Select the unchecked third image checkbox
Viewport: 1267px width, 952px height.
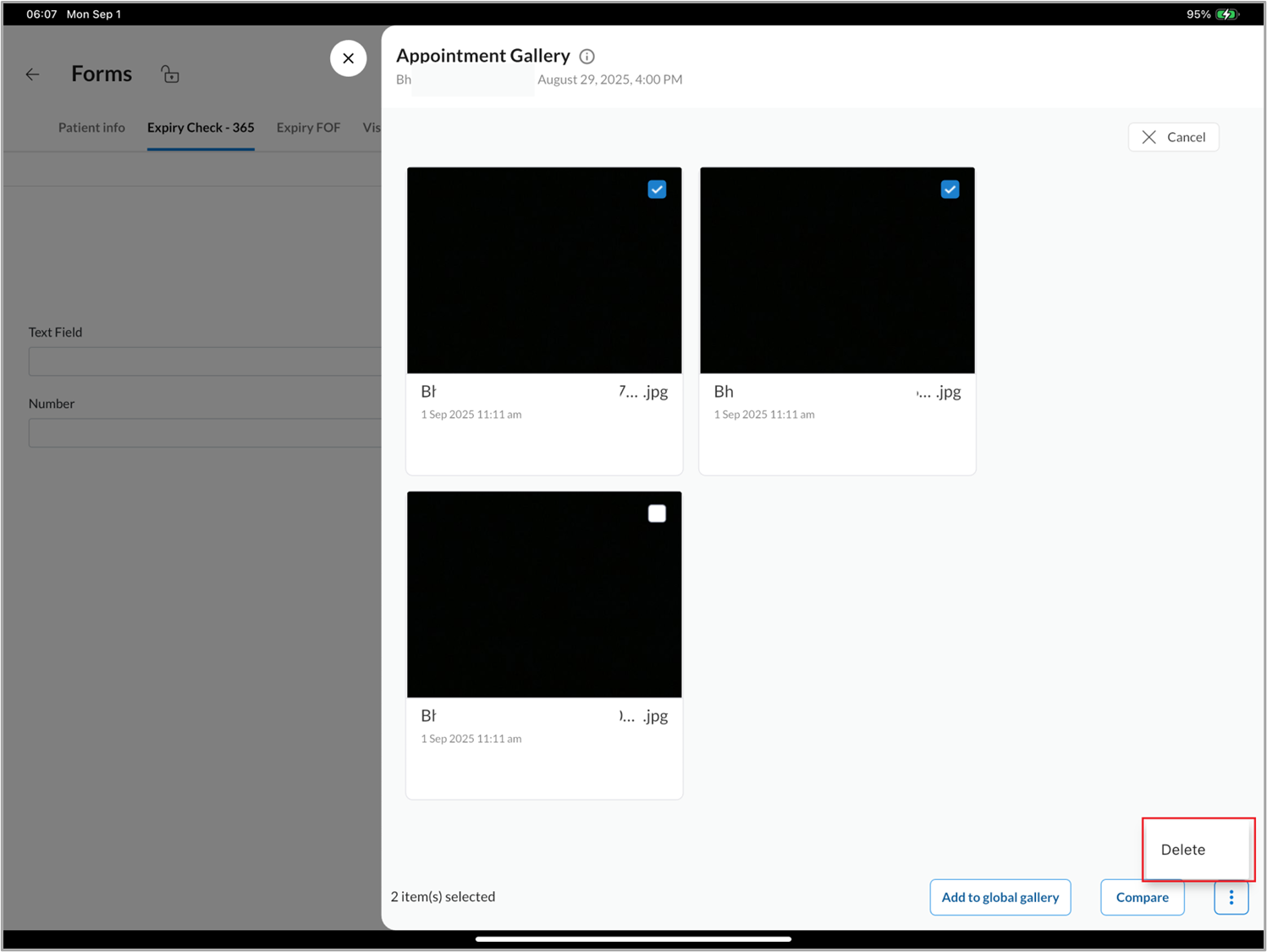pyautogui.click(x=657, y=514)
